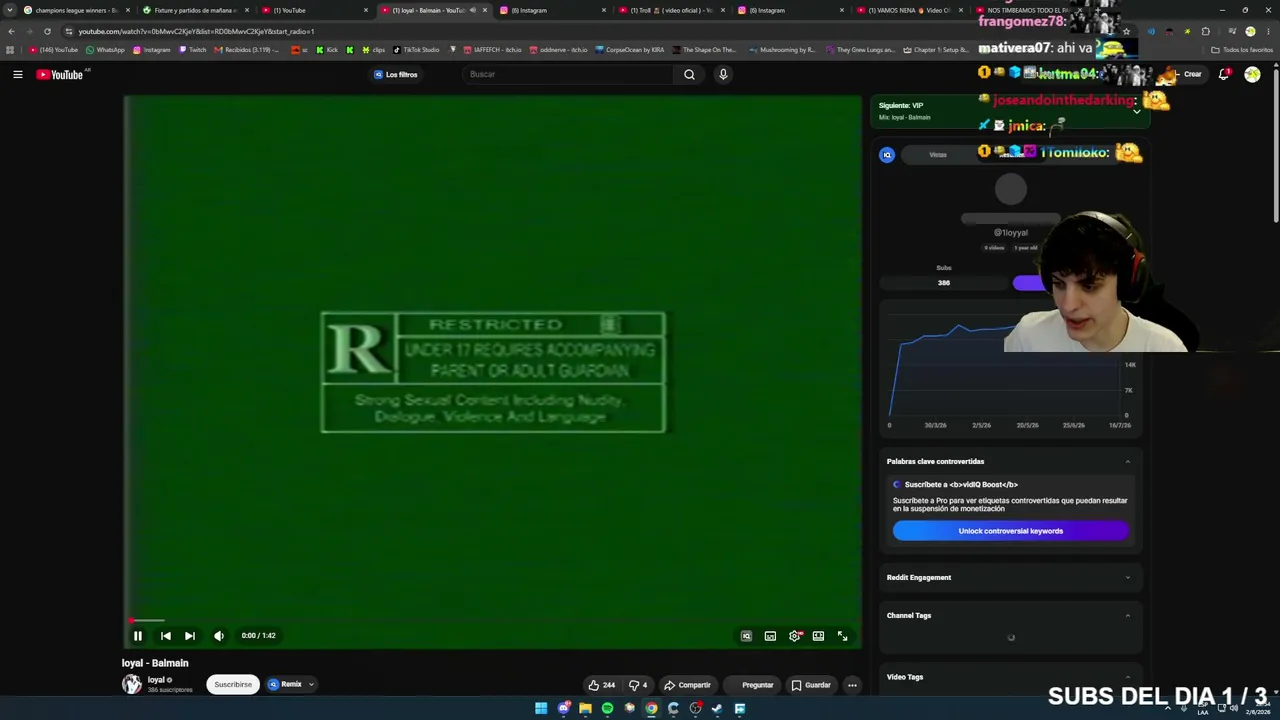Open the player settings gear
The image size is (1280, 720).
[x=795, y=636]
